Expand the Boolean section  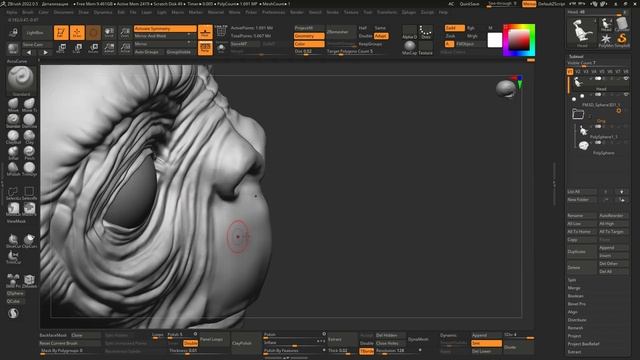pyautogui.click(x=576, y=296)
